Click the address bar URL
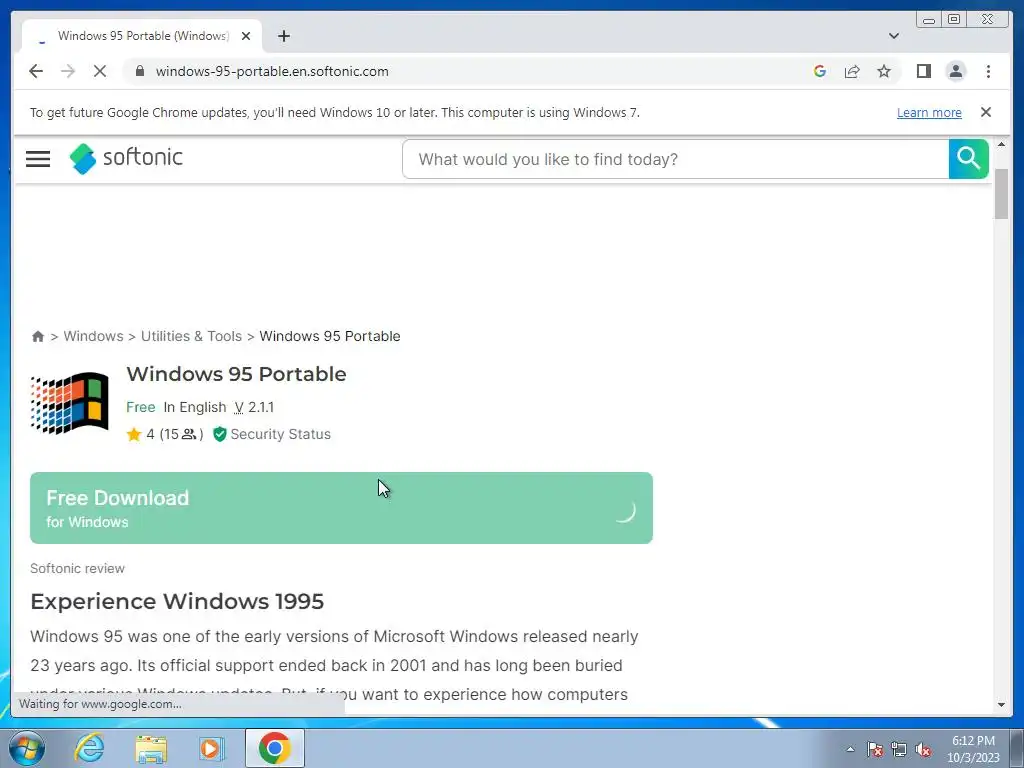 click(x=272, y=71)
